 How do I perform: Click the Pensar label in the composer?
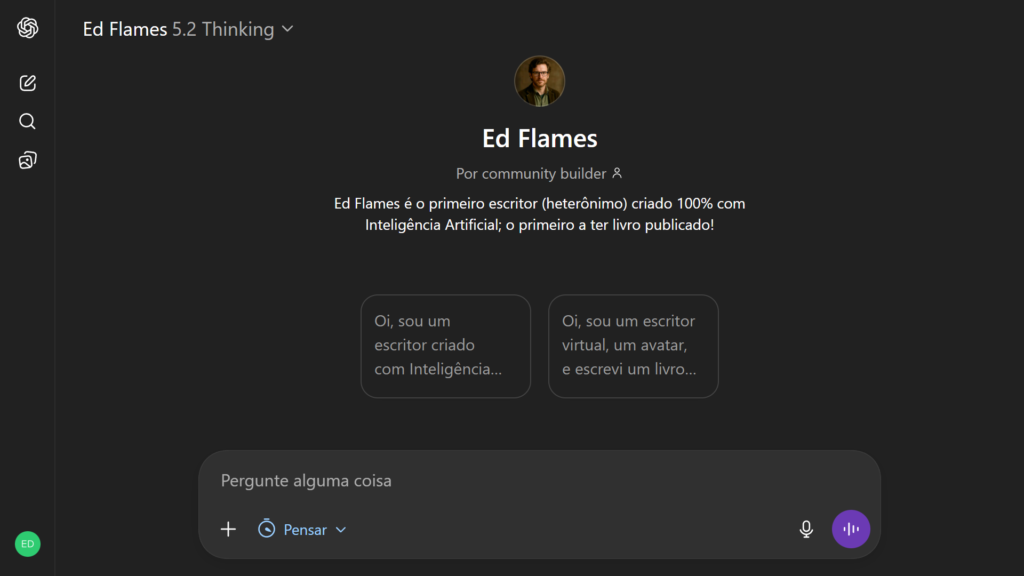(305, 530)
